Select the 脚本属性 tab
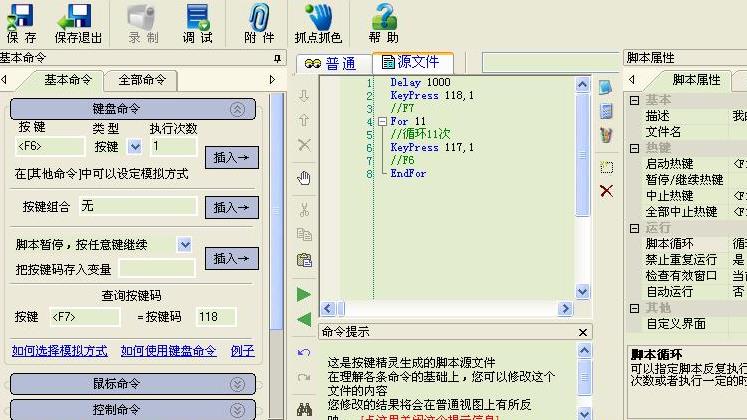 point(696,80)
